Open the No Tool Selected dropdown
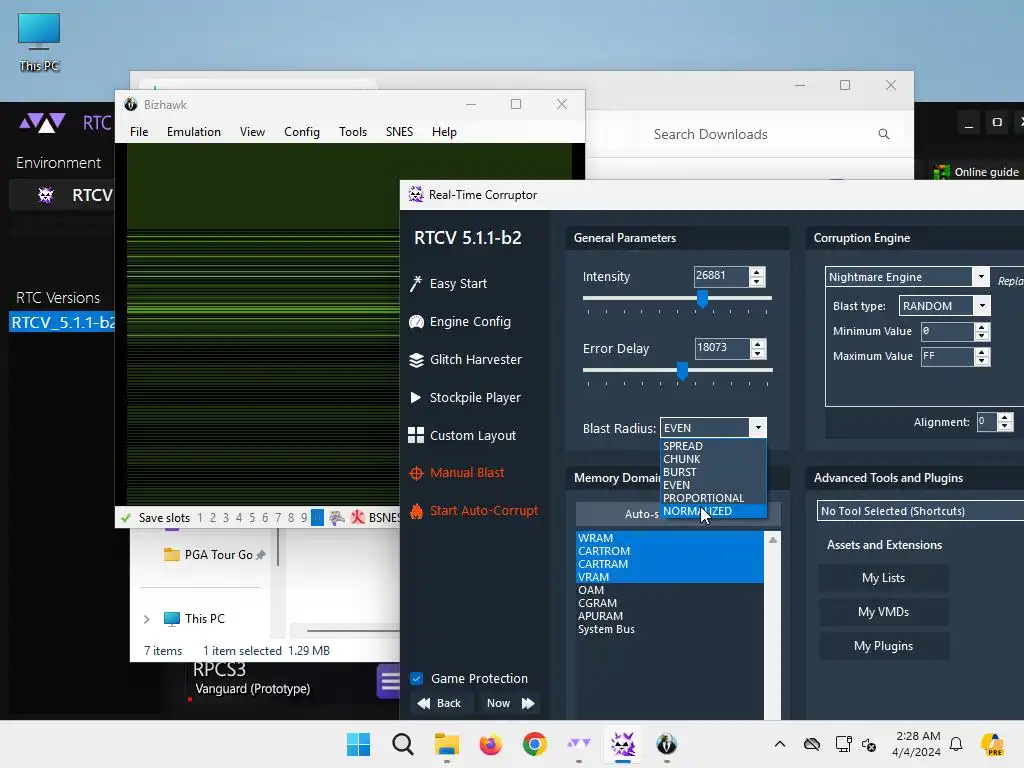 (x=921, y=511)
